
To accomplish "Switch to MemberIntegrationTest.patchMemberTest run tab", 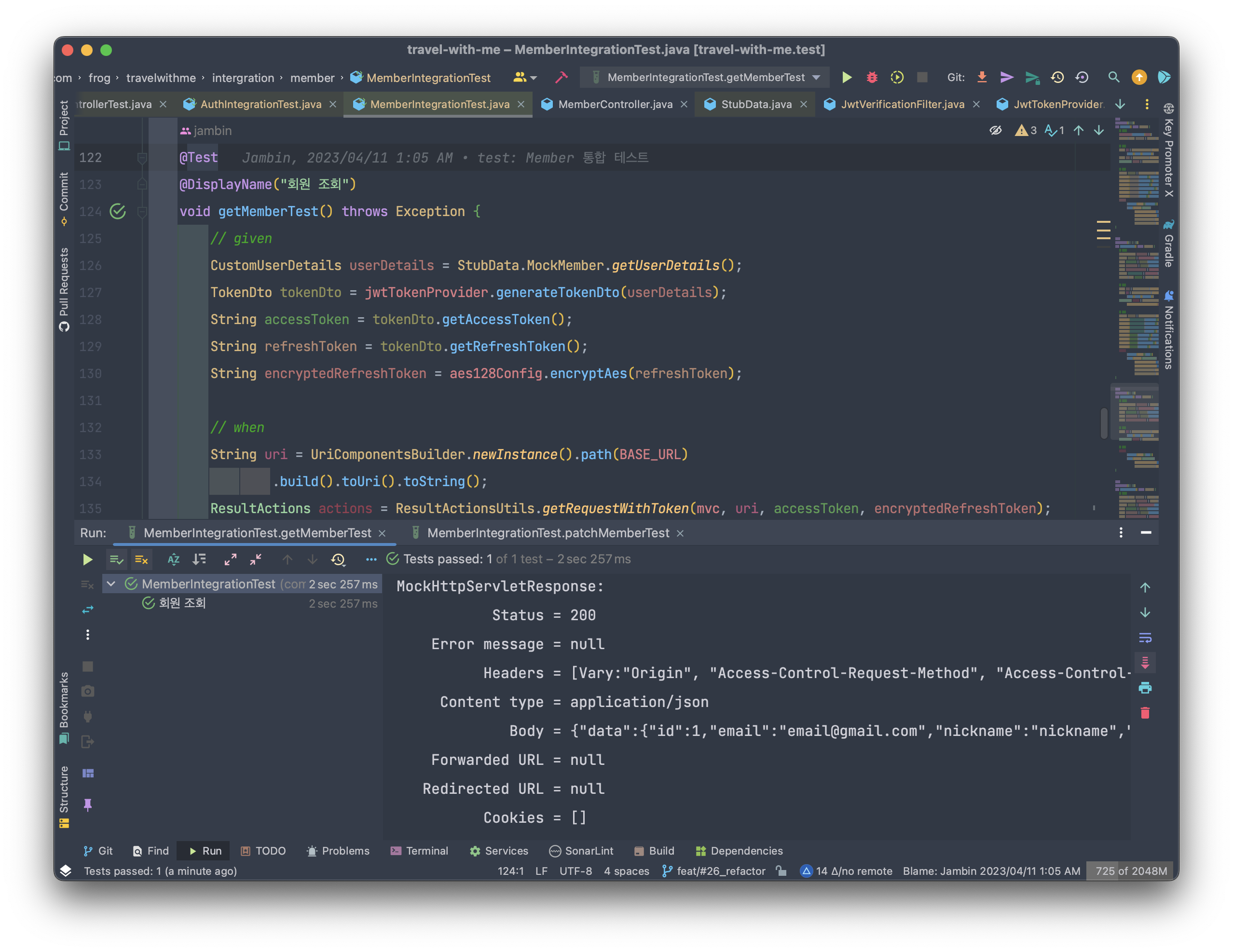I will pyautogui.click(x=548, y=533).
